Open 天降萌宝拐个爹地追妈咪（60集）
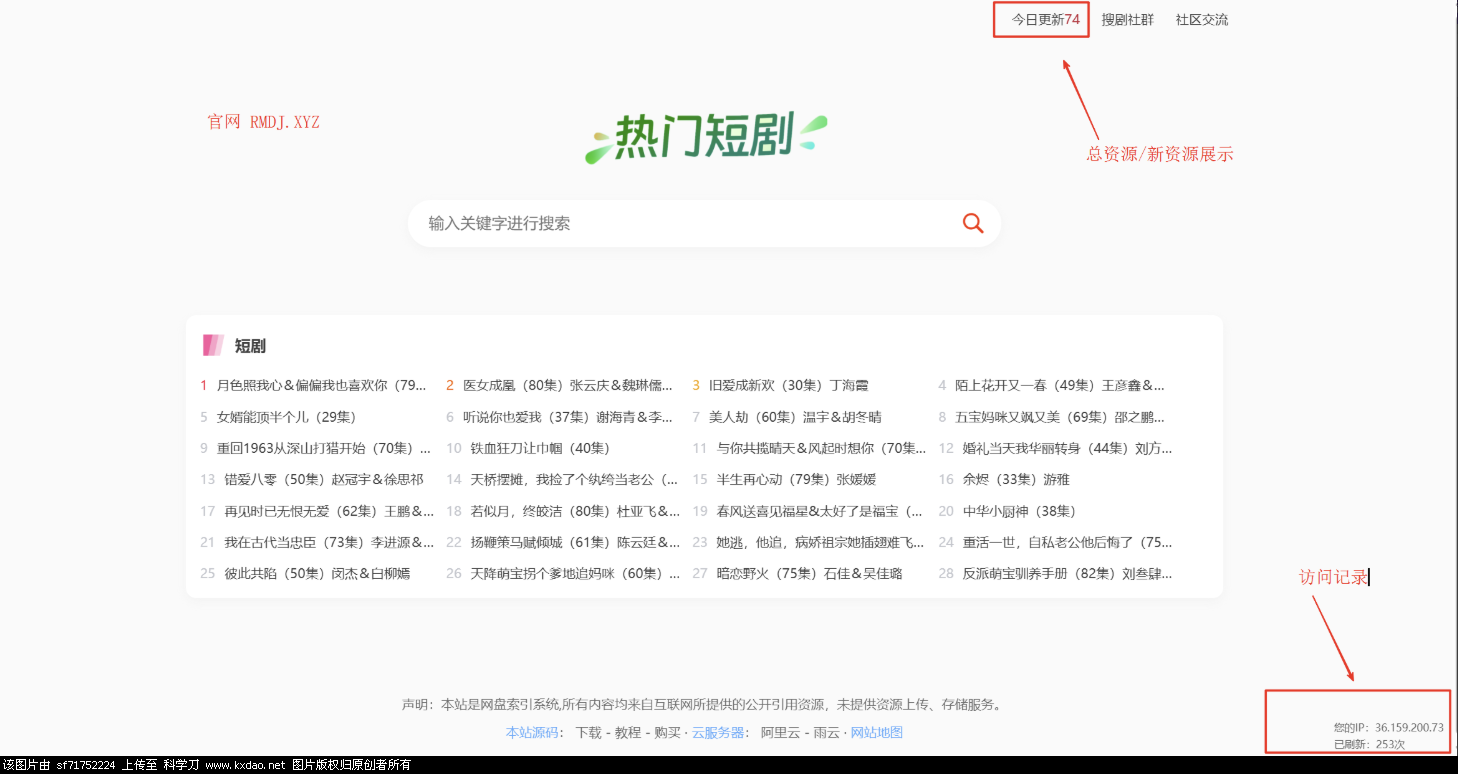 click(x=575, y=574)
